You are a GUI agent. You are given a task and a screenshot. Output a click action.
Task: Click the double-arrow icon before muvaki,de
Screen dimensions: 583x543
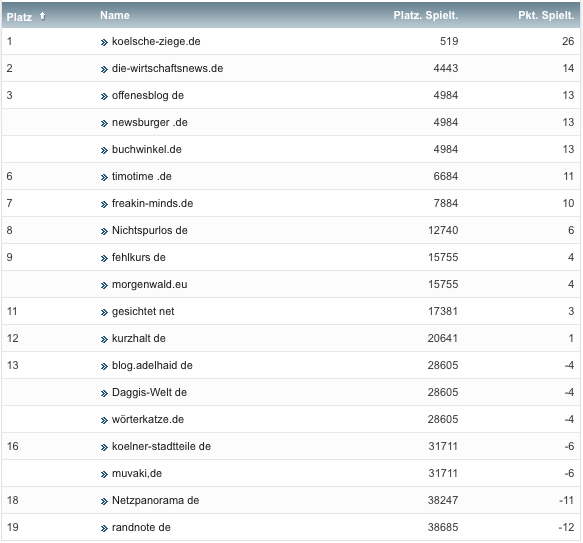click(104, 475)
